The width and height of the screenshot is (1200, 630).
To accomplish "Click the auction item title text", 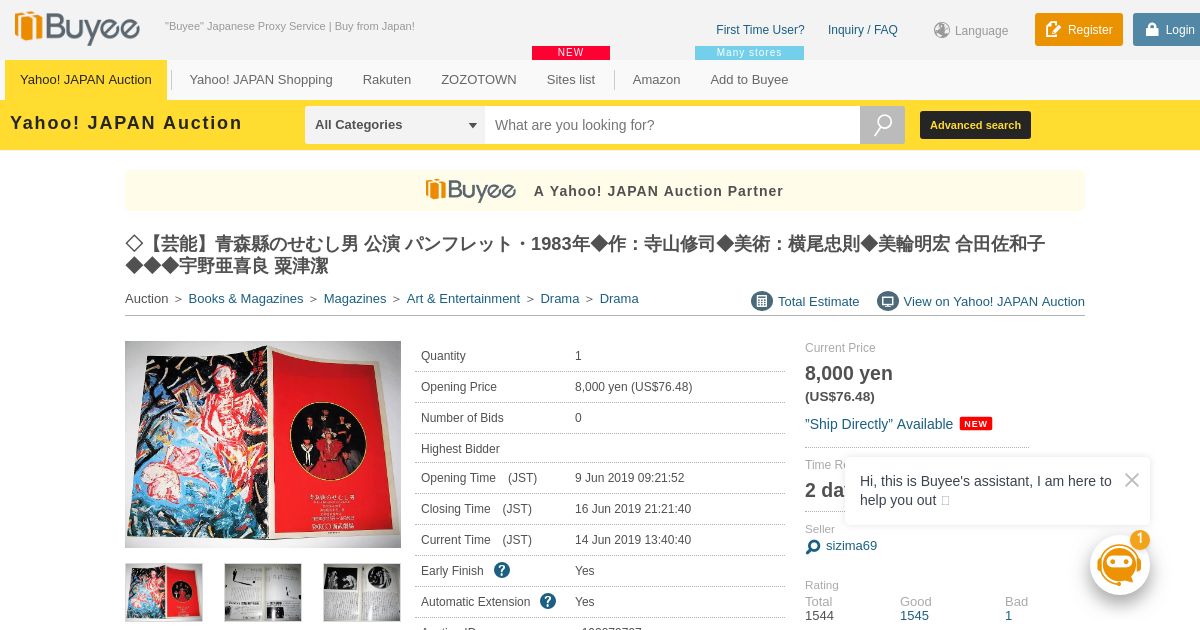I will (x=585, y=255).
